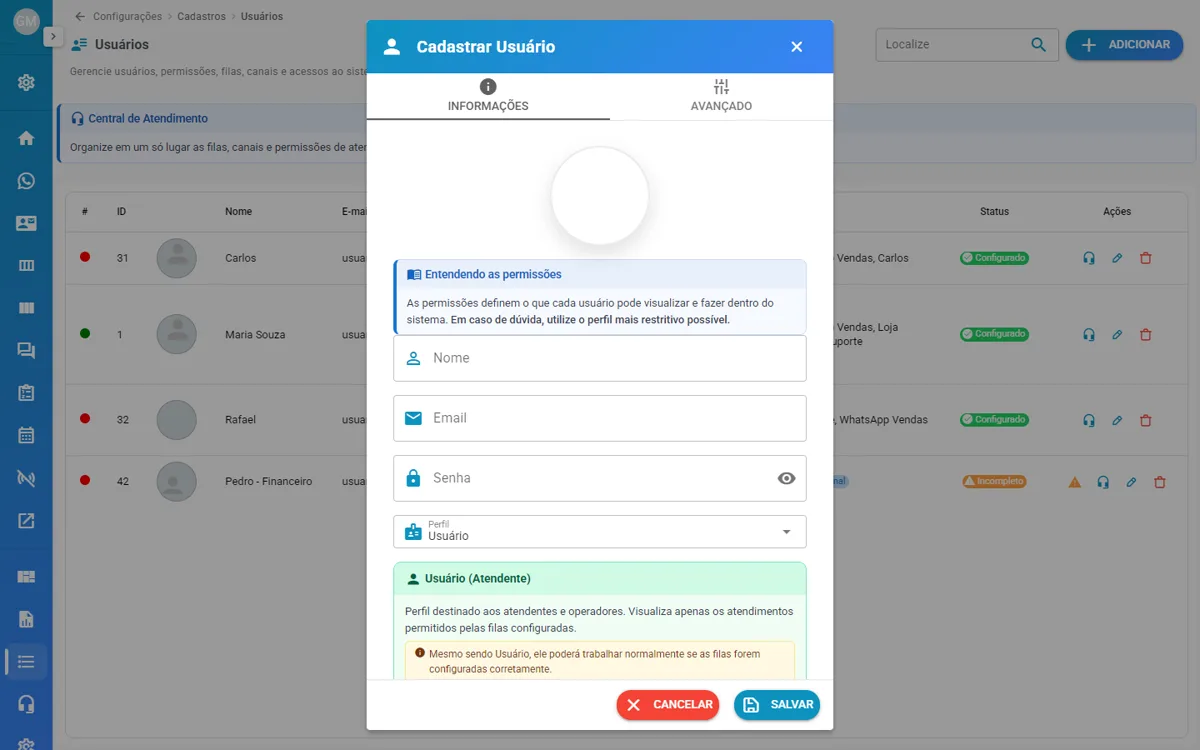1200x750 pixels.
Task: Click the Nome input field
Action: click(x=600, y=358)
